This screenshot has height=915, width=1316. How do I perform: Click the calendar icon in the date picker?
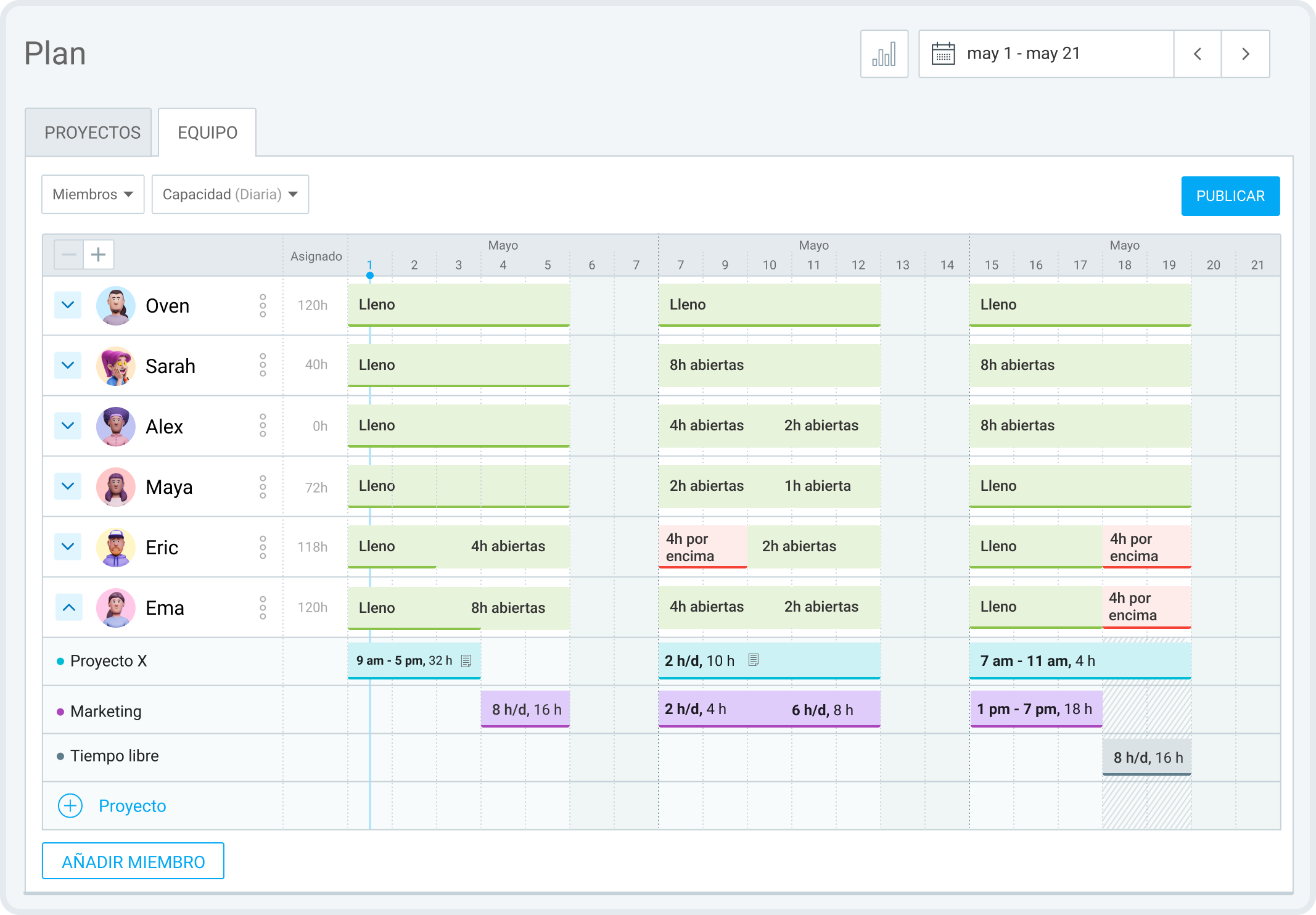(x=943, y=54)
